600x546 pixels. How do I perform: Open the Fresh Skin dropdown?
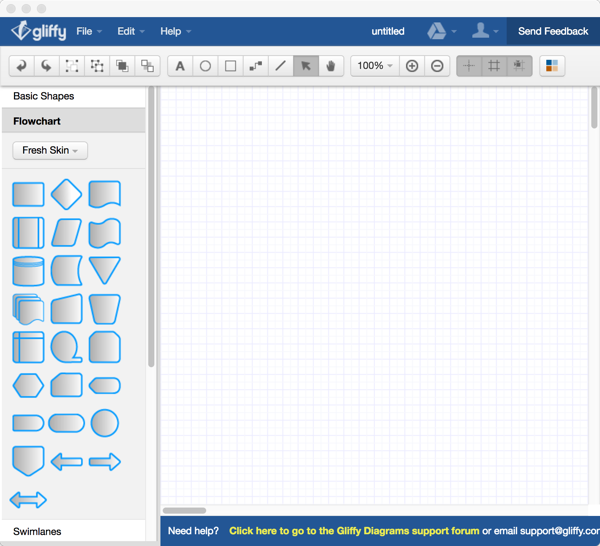coord(50,150)
